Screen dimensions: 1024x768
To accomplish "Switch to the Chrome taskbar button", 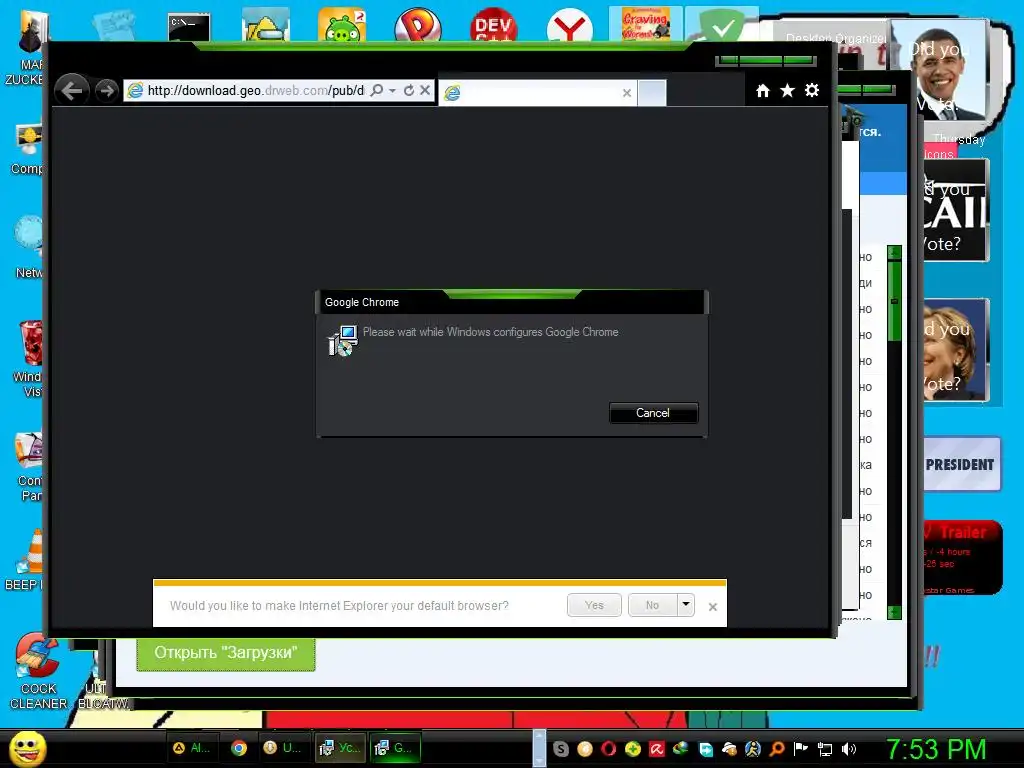I will click(x=239, y=748).
